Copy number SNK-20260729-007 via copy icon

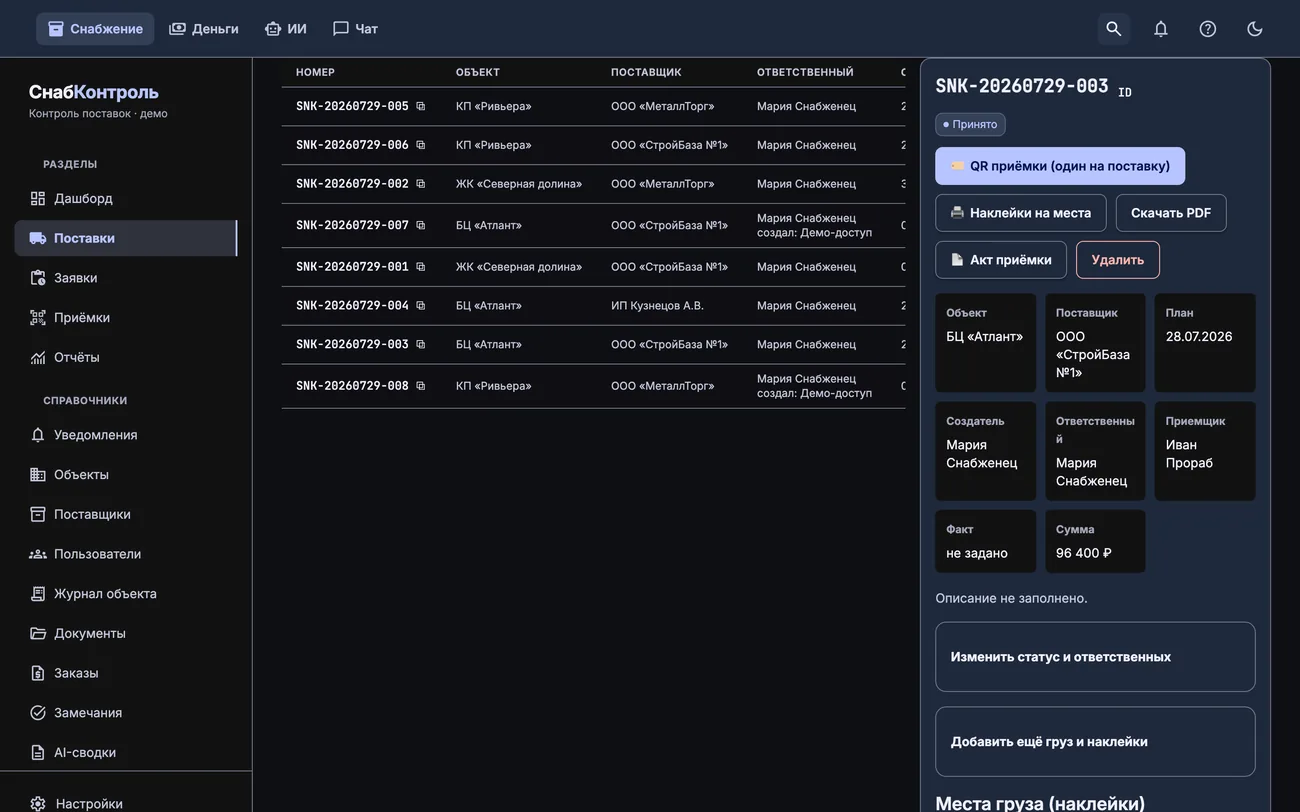coord(420,226)
